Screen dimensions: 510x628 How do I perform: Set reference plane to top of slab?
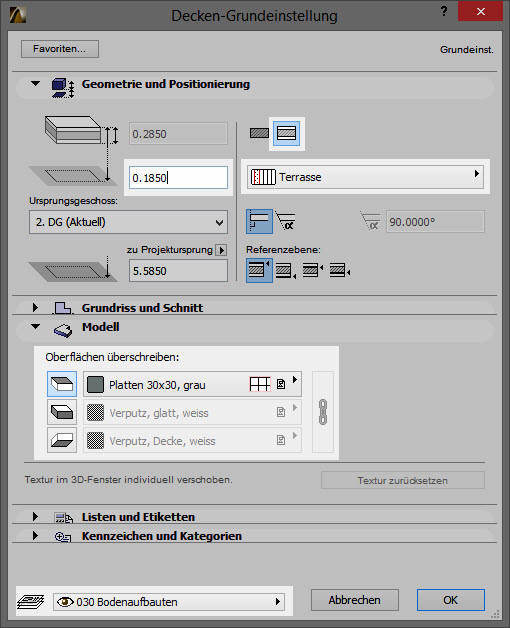click(x=259, y=270)
